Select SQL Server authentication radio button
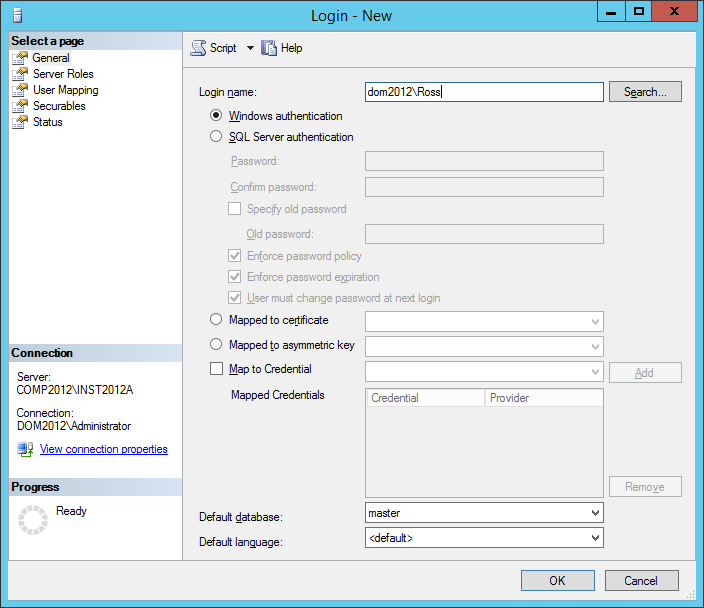Viewport: 704px width, 608px height. pos(216,136)
